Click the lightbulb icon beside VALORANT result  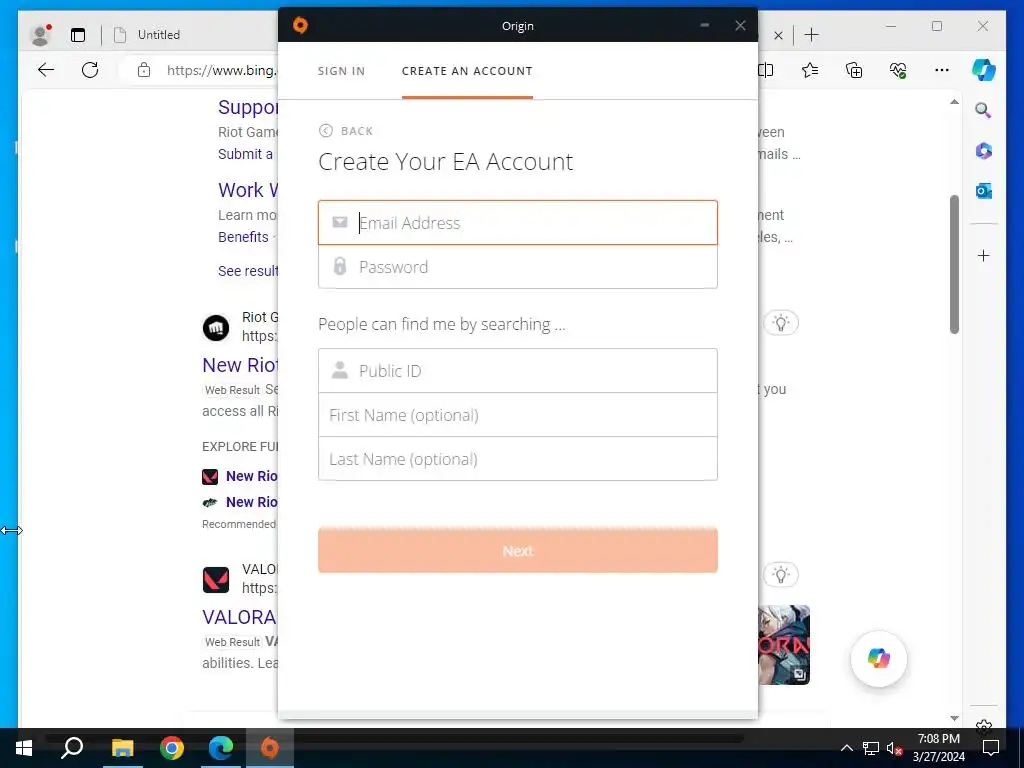pos(781,575)
